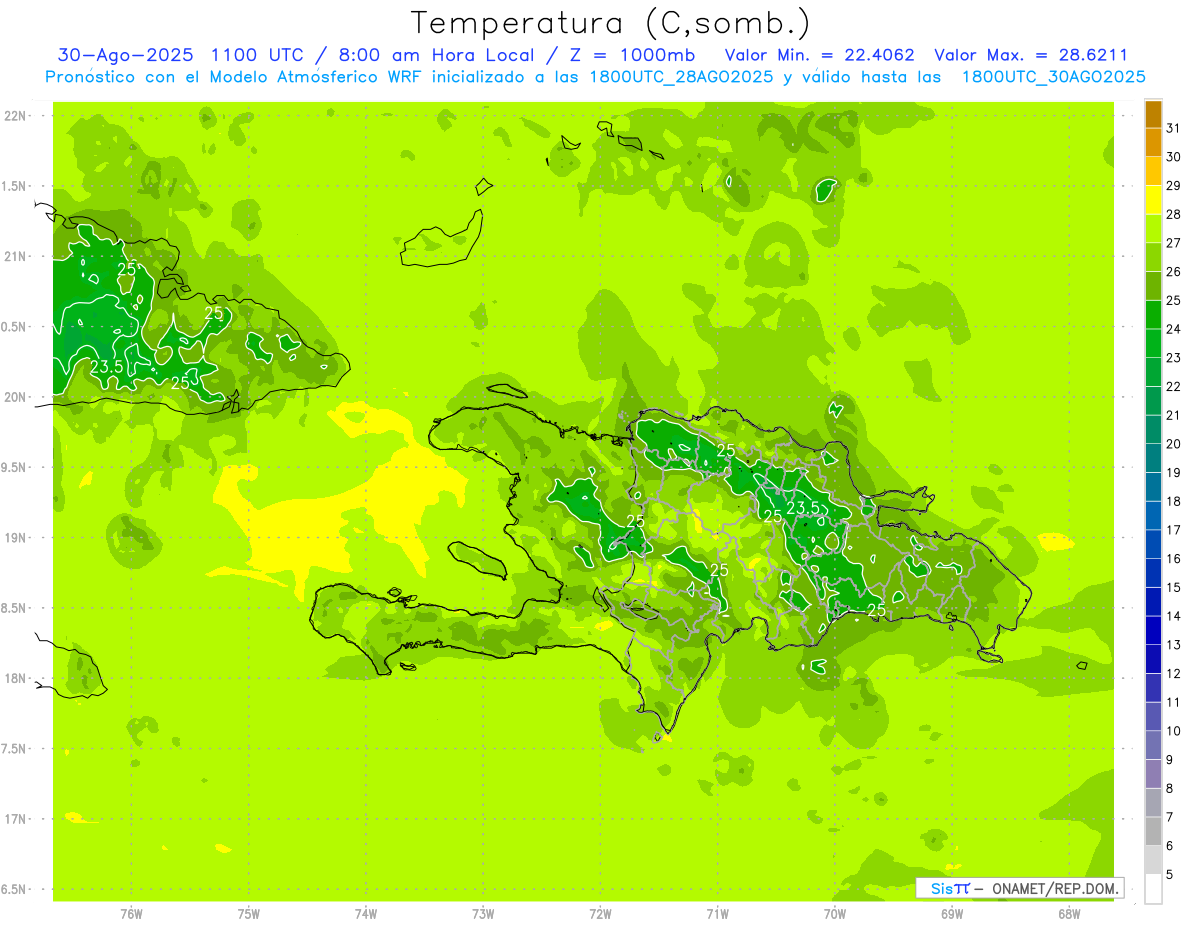Click the '29' label on the colorbar
The image size is (1200, 927).
pyautogui.click(x=1174, y=185)
